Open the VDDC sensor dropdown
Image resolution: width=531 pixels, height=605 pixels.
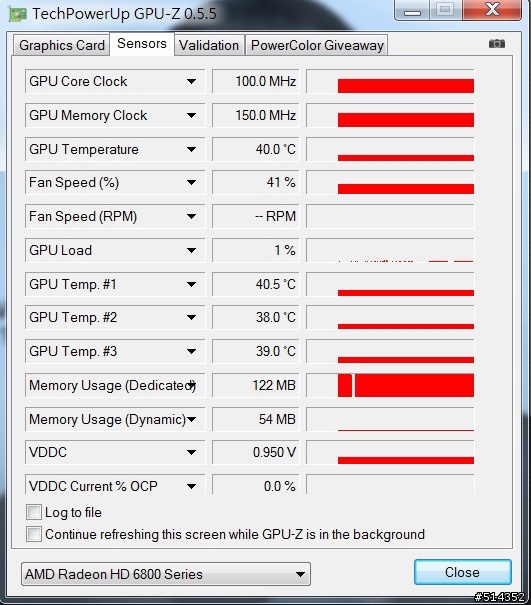(x=191, y=452)
